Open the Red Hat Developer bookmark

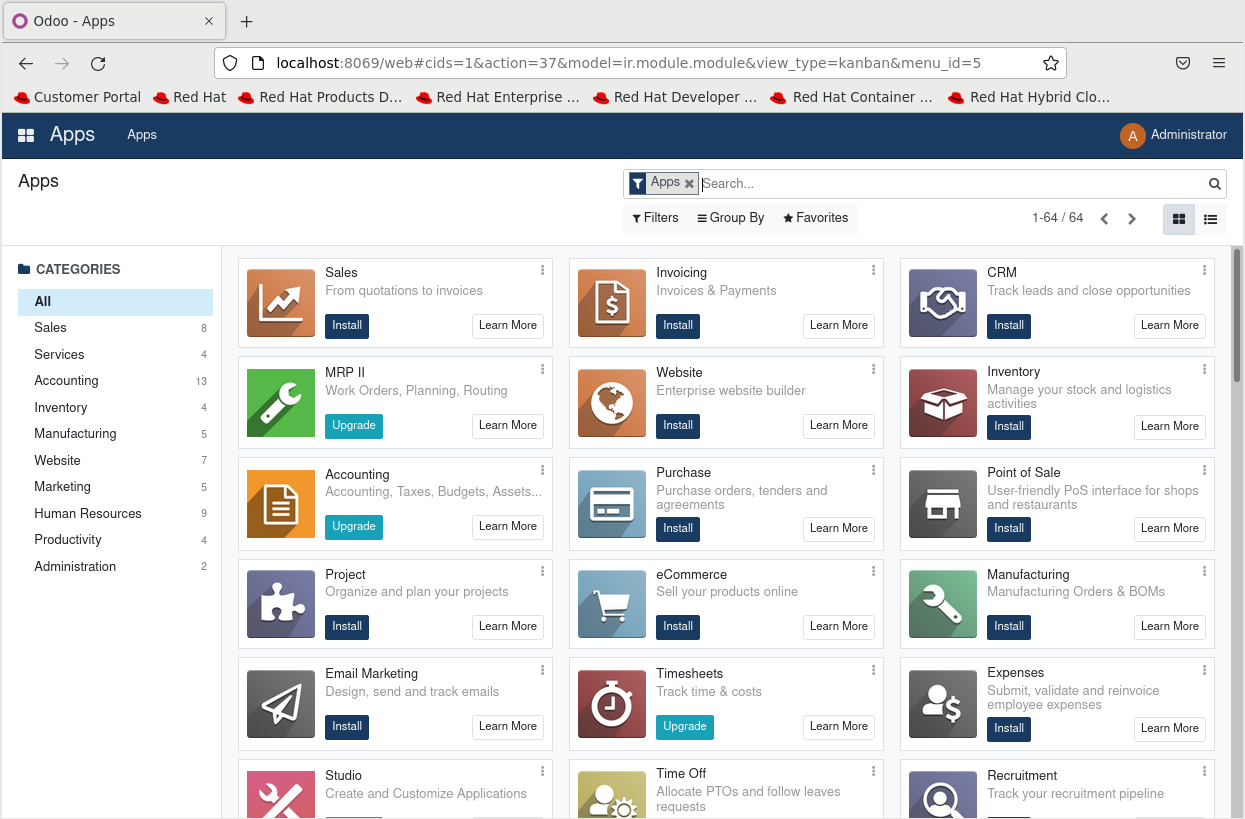[675, 97]
